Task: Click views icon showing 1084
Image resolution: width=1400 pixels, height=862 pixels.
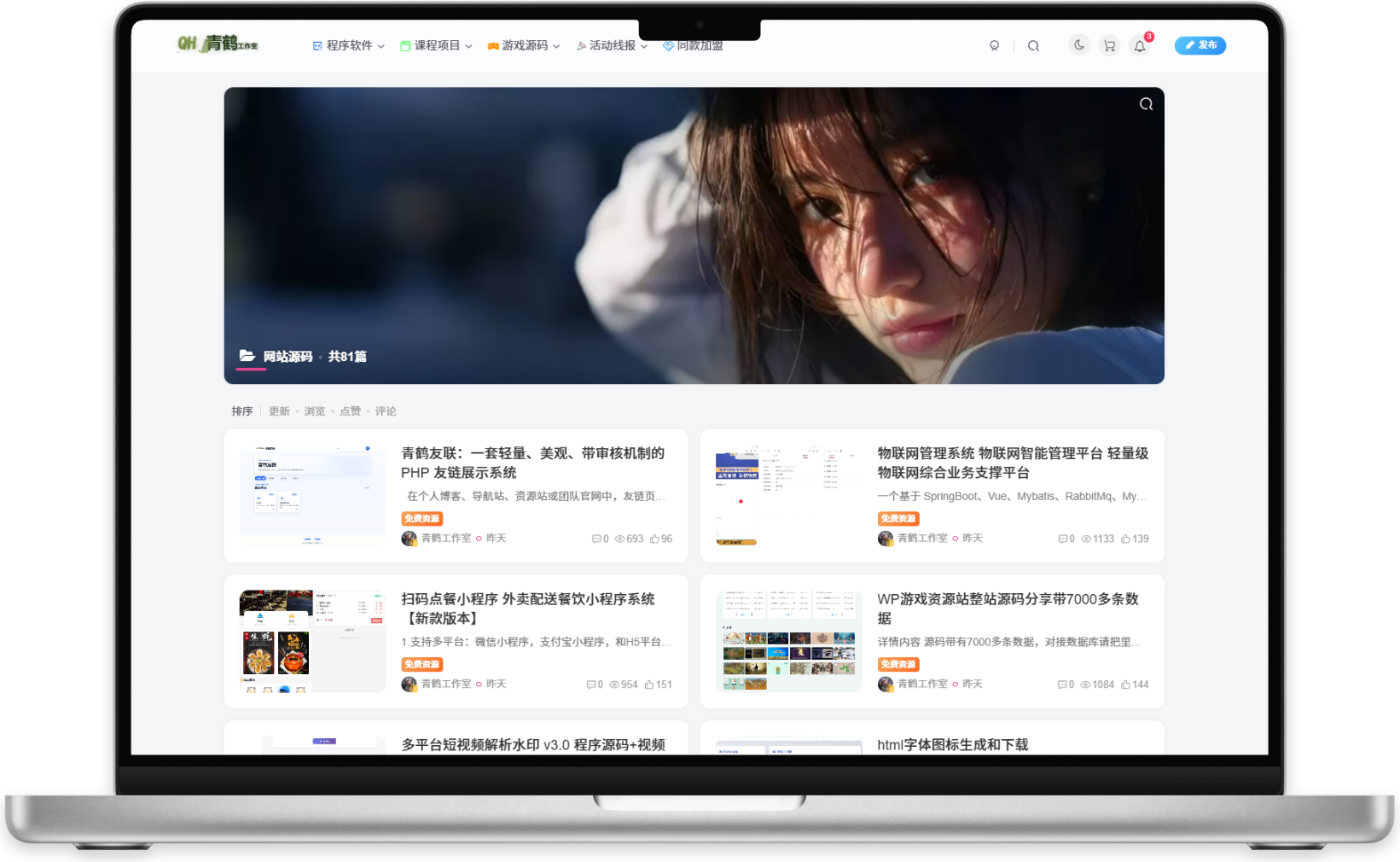Action: pyautogui.click(x=1086, y=685)
